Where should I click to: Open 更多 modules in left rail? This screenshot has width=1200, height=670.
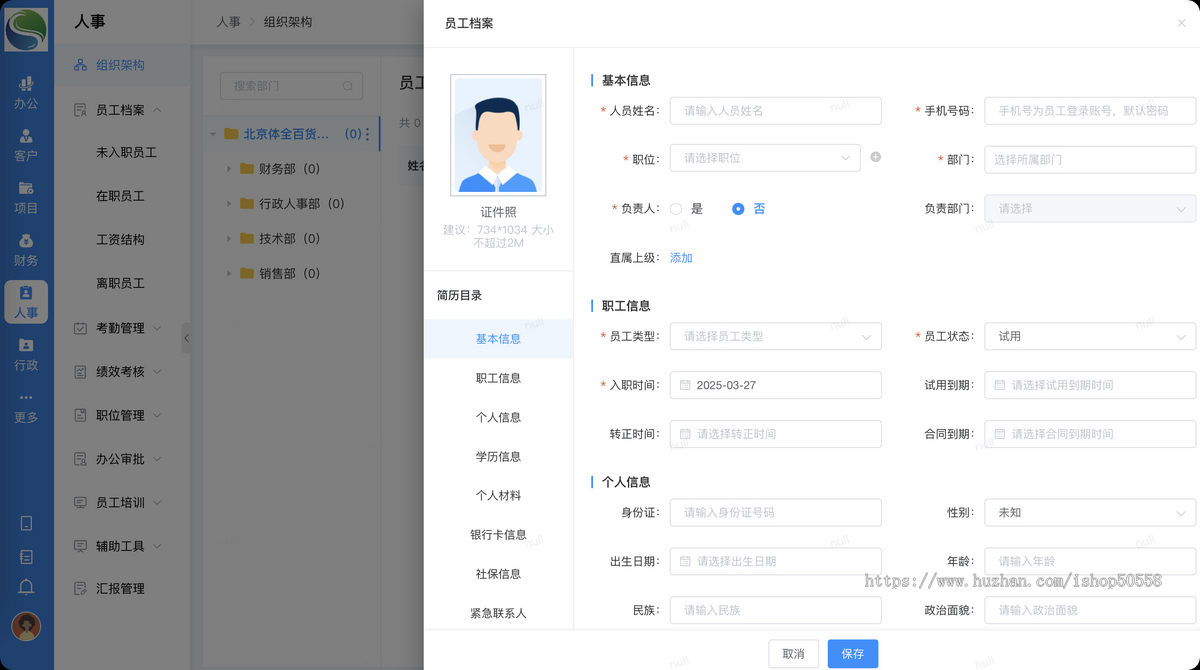click(x=26, y=407)
